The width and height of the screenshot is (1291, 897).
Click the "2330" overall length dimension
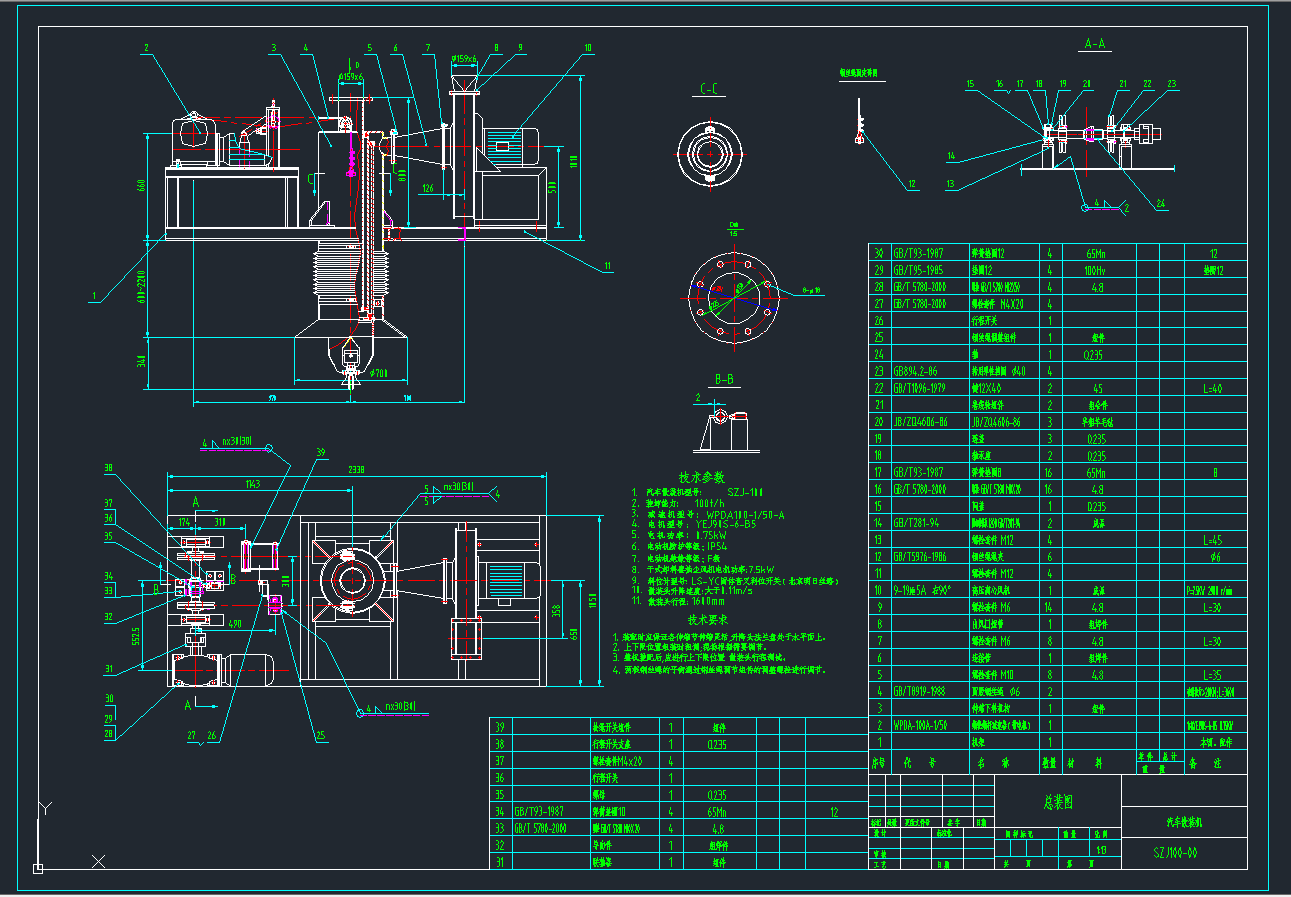356,469
